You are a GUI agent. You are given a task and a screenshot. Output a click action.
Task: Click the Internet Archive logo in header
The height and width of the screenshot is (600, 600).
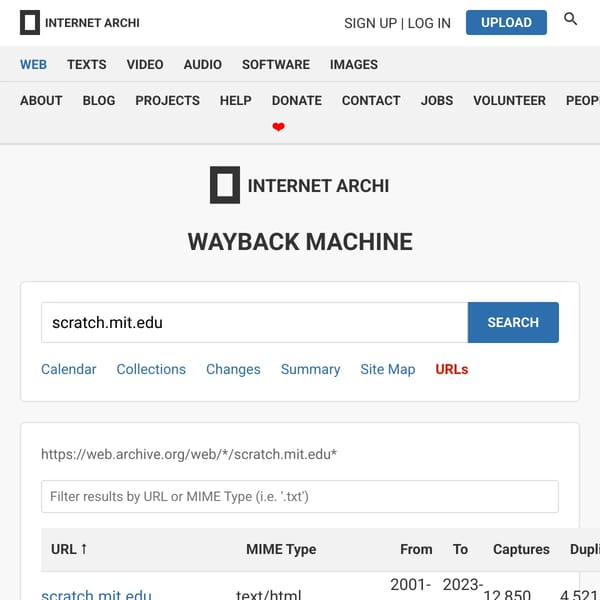(x=80, y=23)
